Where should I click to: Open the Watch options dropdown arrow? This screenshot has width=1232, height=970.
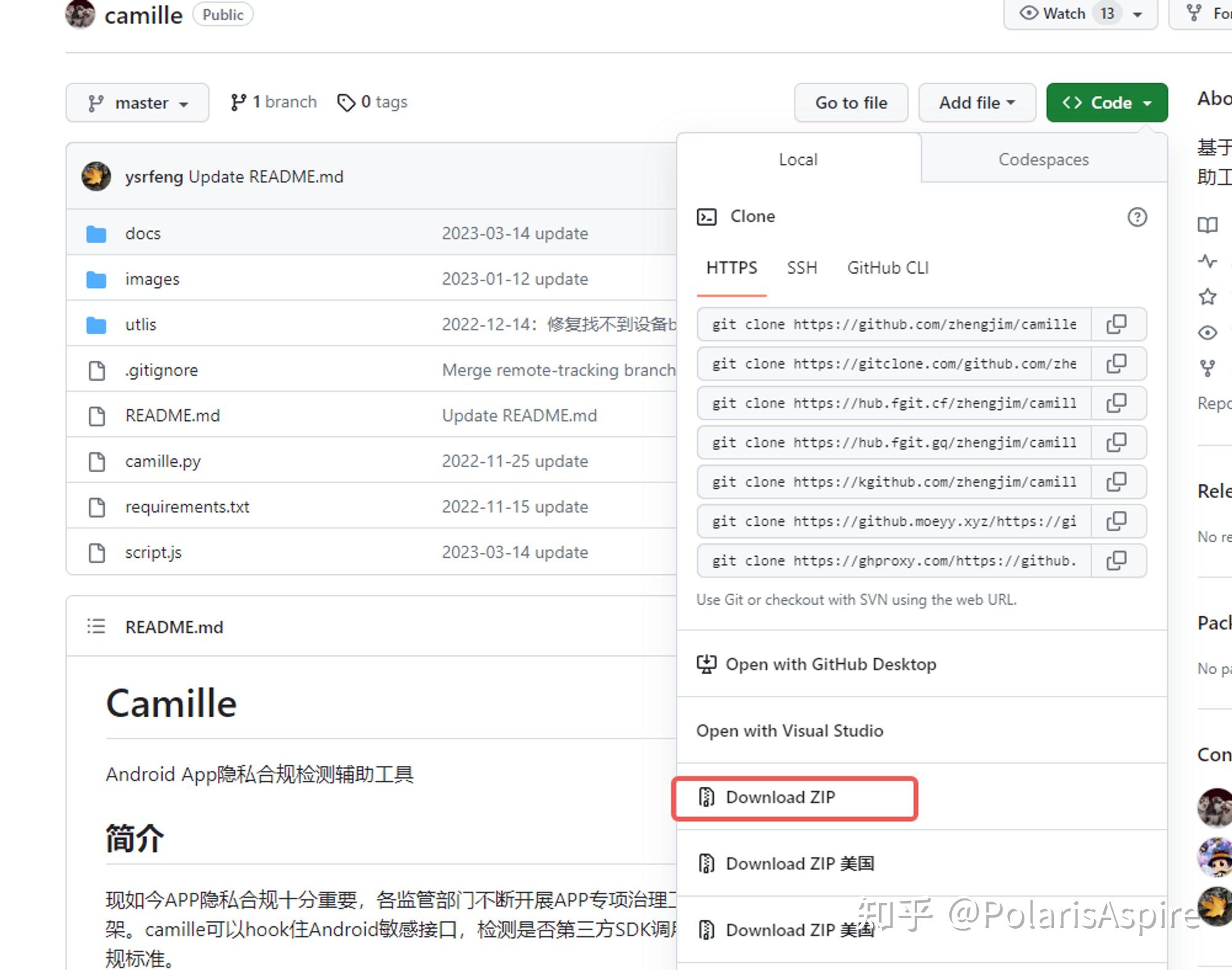(1137, 14)
